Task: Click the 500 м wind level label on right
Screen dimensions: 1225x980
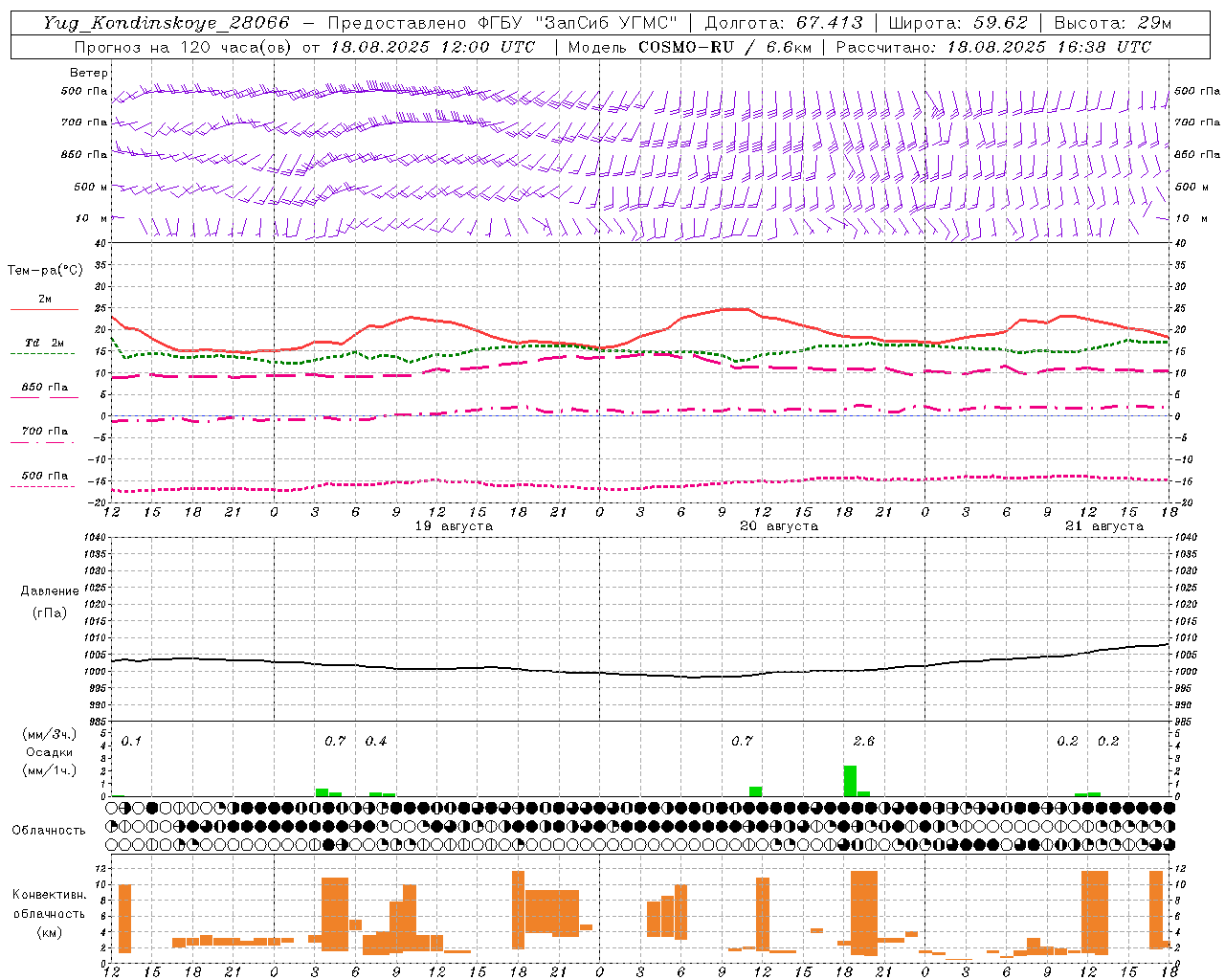Action: click(1192, 187)
